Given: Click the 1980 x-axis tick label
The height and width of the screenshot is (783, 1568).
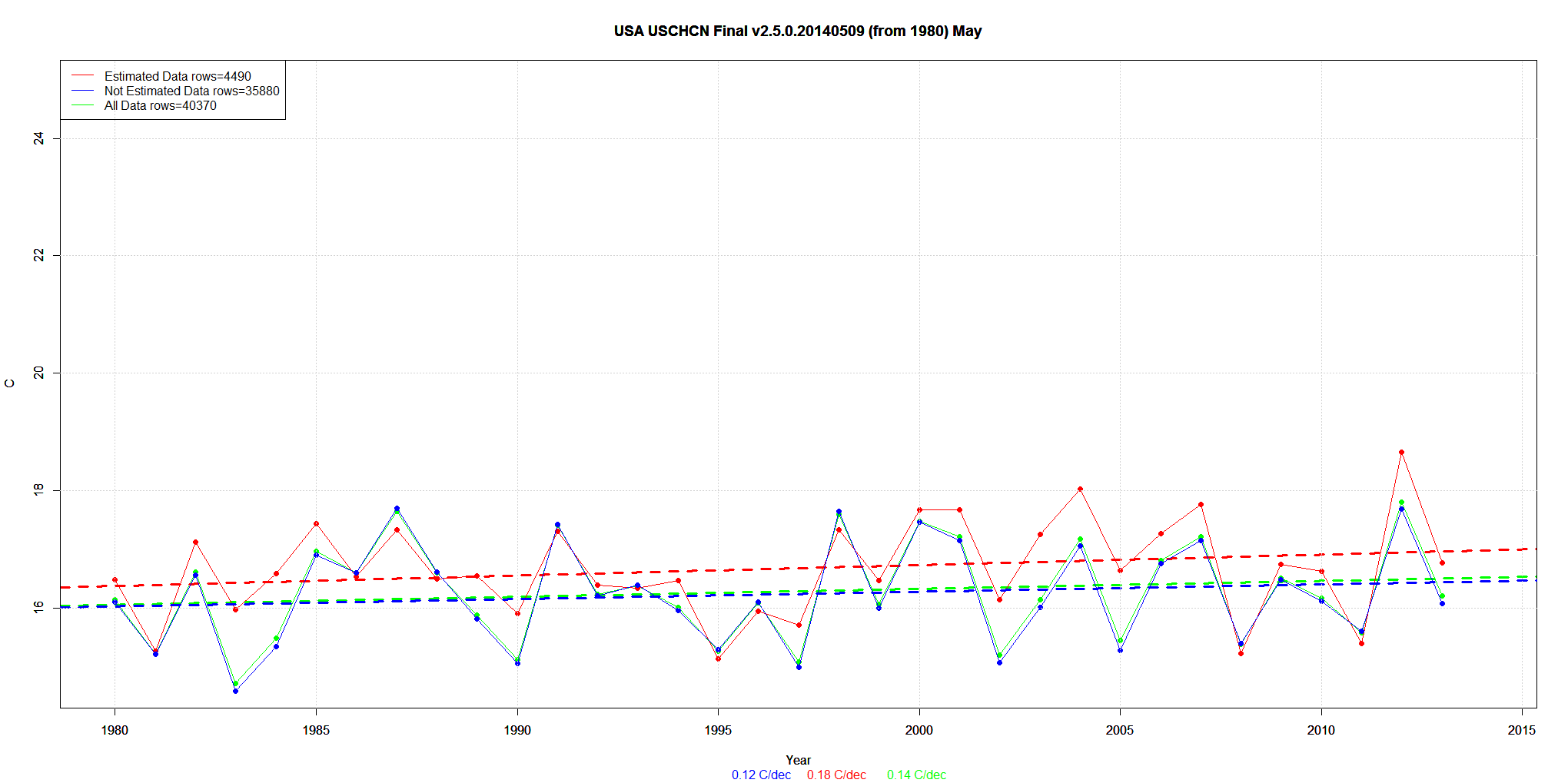Looking at the screenshot, I should (x=115, y=730).
